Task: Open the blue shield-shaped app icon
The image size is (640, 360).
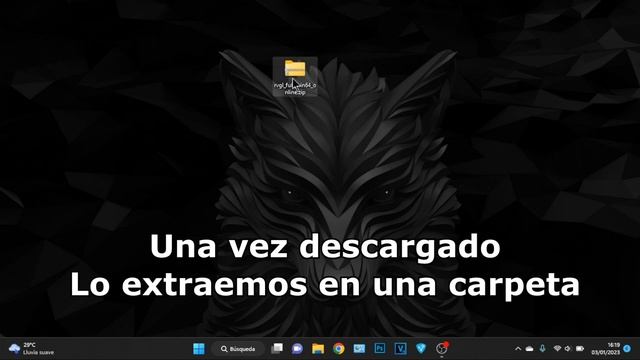Action: click(x=421, y=349)
